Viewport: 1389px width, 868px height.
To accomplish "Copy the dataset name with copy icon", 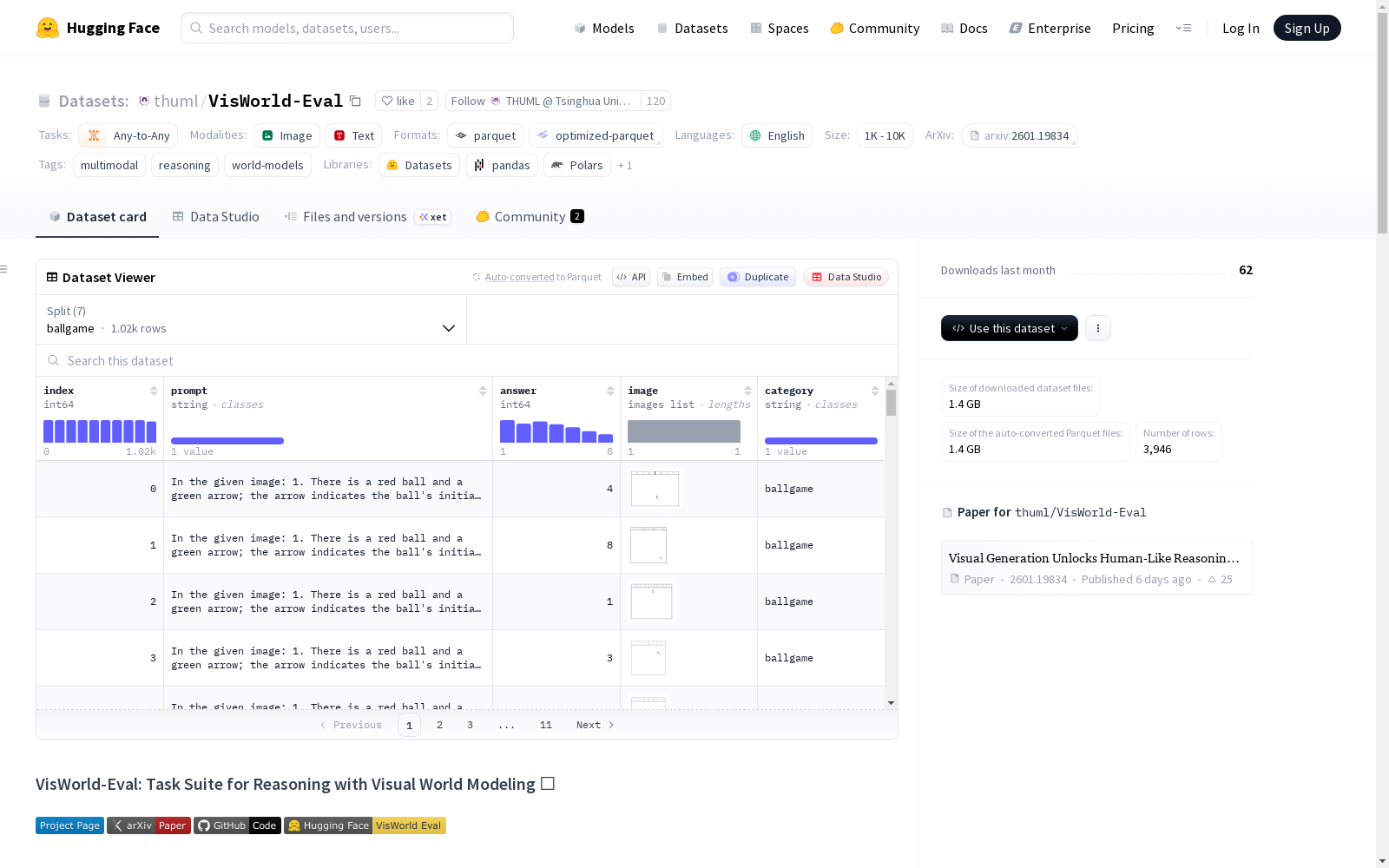I will [355, 101].
